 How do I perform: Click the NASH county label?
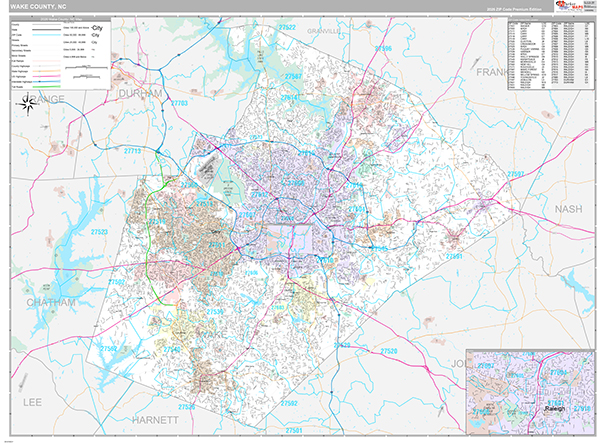click(x=569, y=209)
